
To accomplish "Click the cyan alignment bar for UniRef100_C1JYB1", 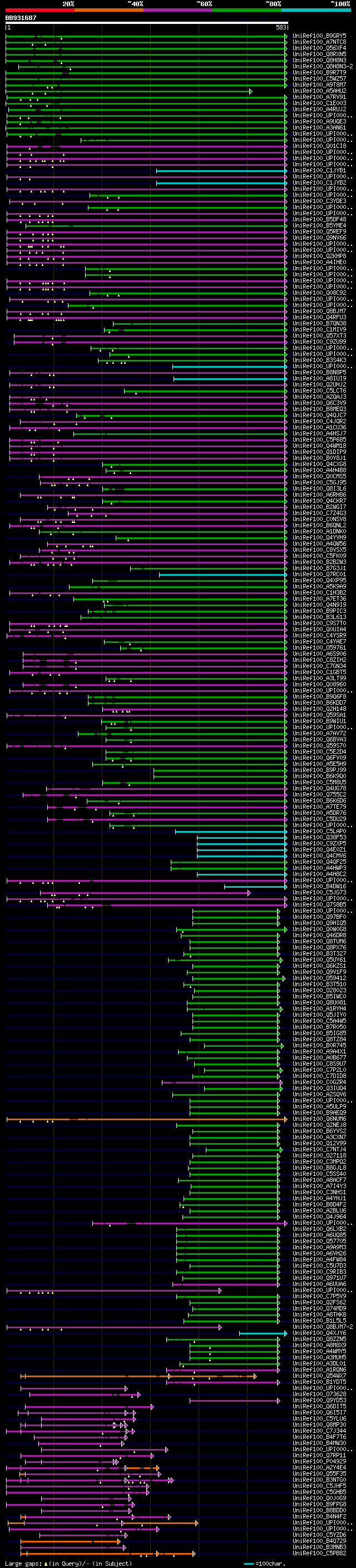I will [221, 170].
